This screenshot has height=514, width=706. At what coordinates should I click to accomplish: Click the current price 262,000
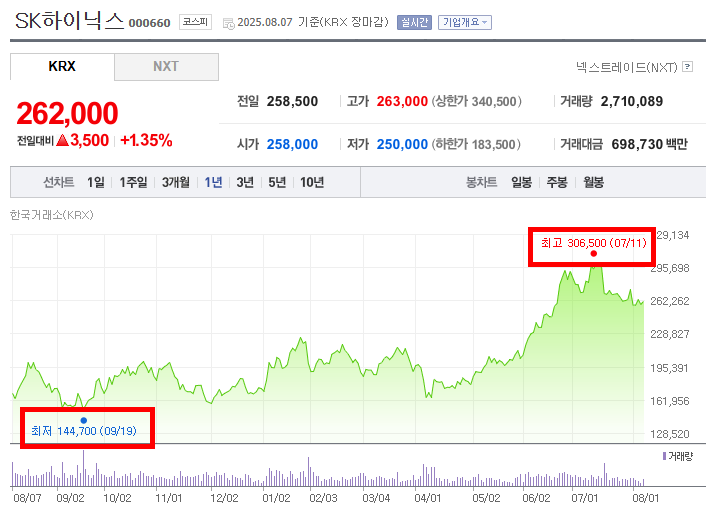[x=68, y=113]
